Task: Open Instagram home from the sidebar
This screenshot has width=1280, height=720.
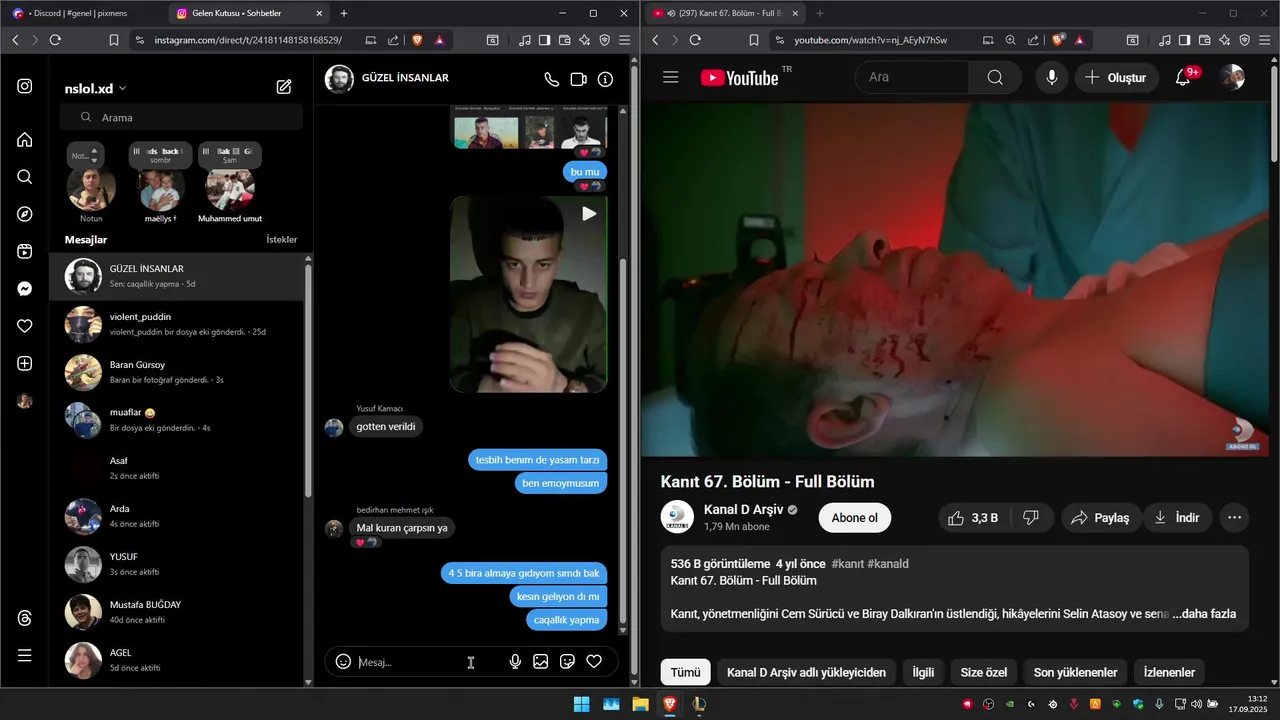Action: click(x=25, y=140)
